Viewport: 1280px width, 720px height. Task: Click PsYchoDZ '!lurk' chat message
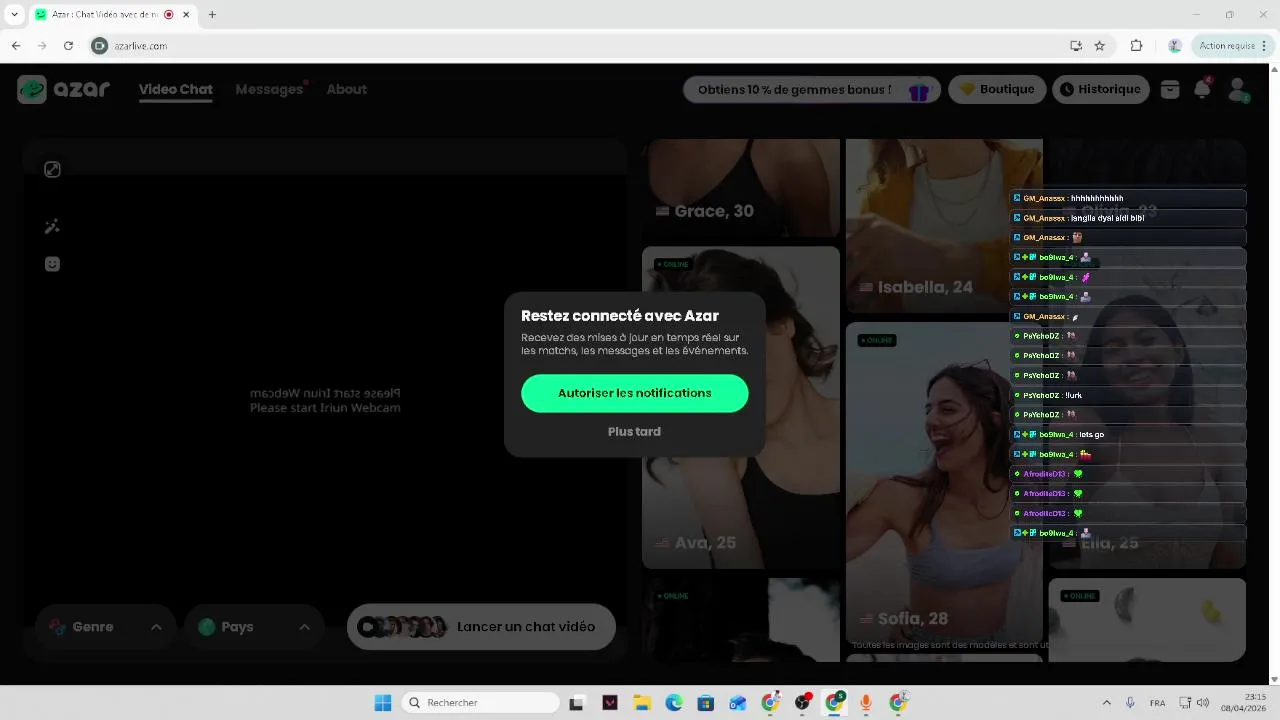pos(1128,395)
